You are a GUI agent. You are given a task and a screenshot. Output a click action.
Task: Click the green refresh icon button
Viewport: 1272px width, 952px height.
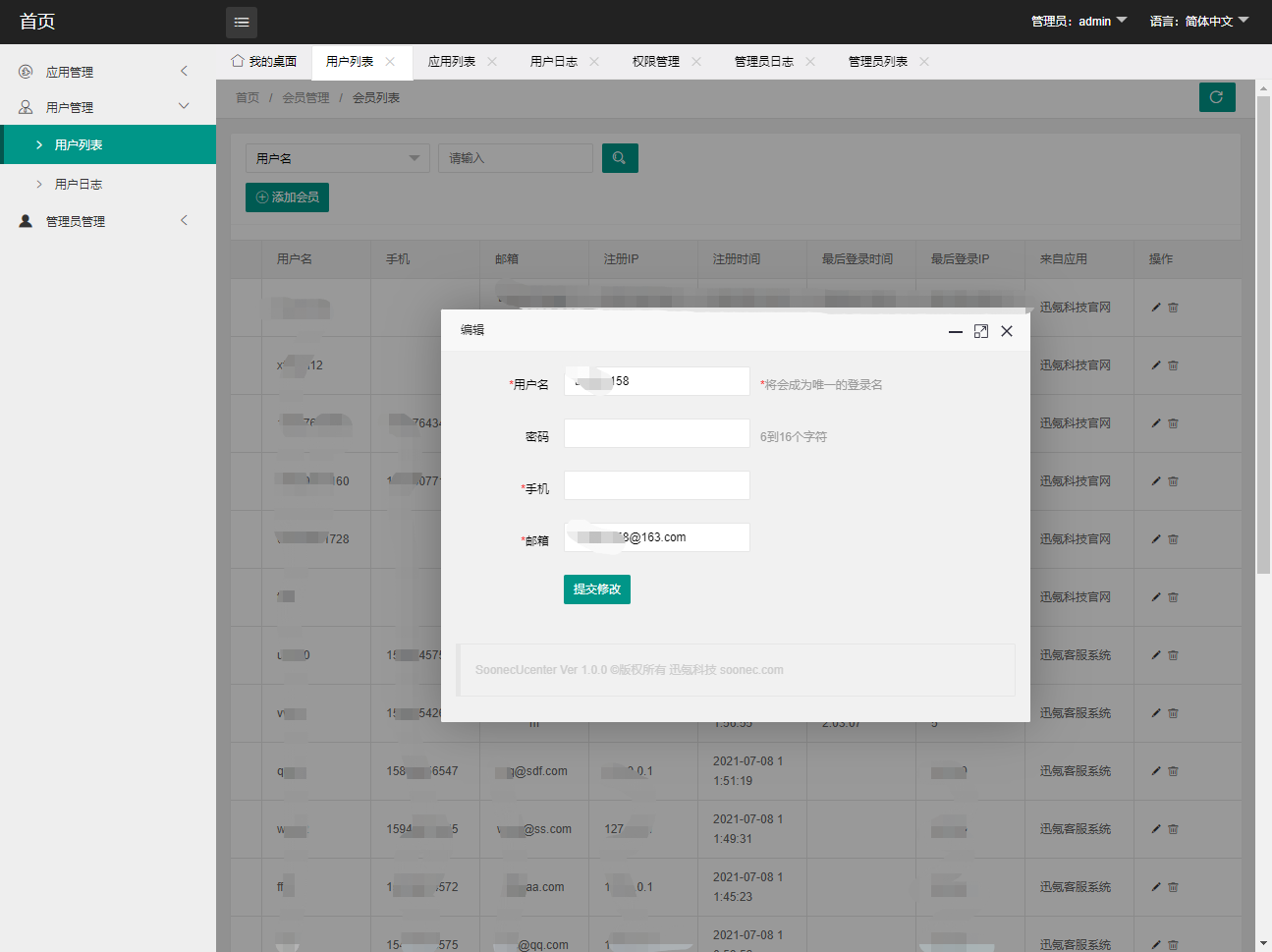1217,97
